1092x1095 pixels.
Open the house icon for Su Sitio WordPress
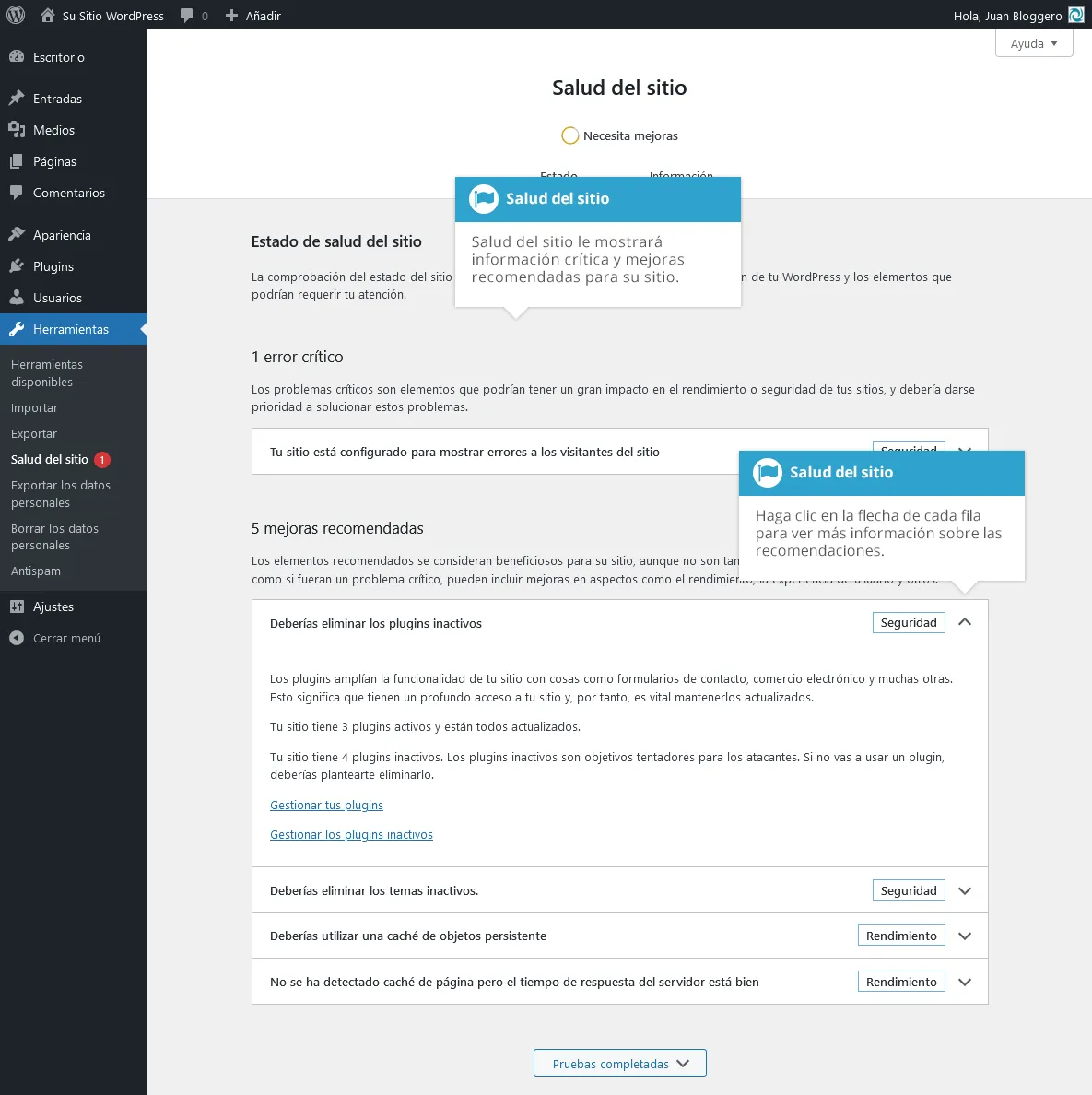(x=48, y=15)
